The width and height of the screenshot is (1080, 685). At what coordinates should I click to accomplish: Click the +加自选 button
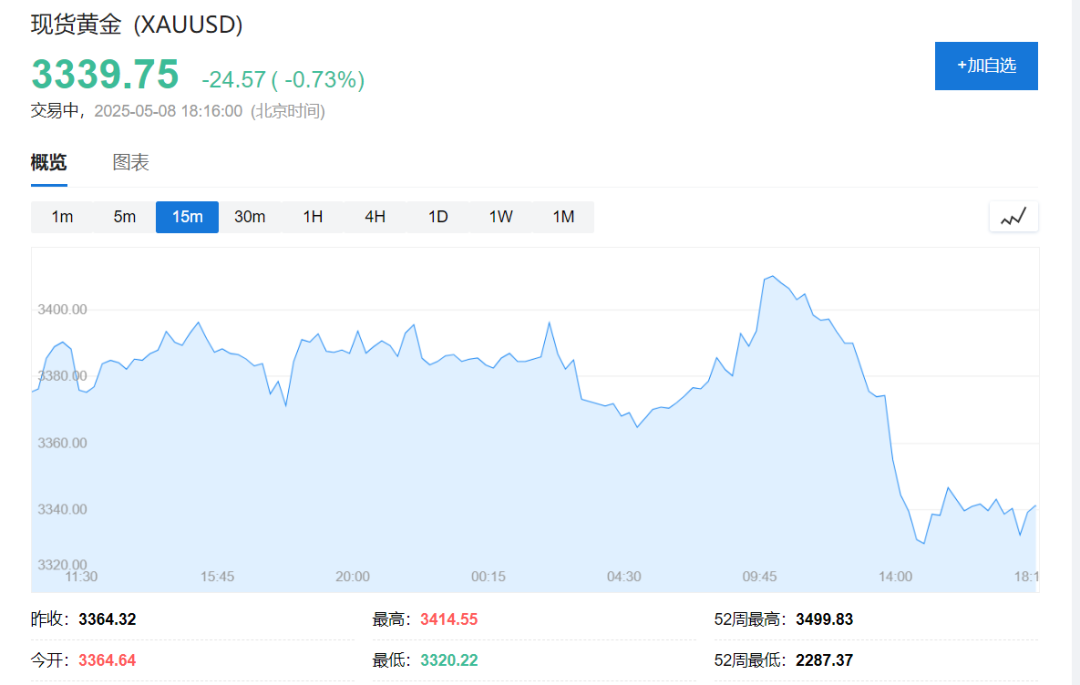pos(986,66)
